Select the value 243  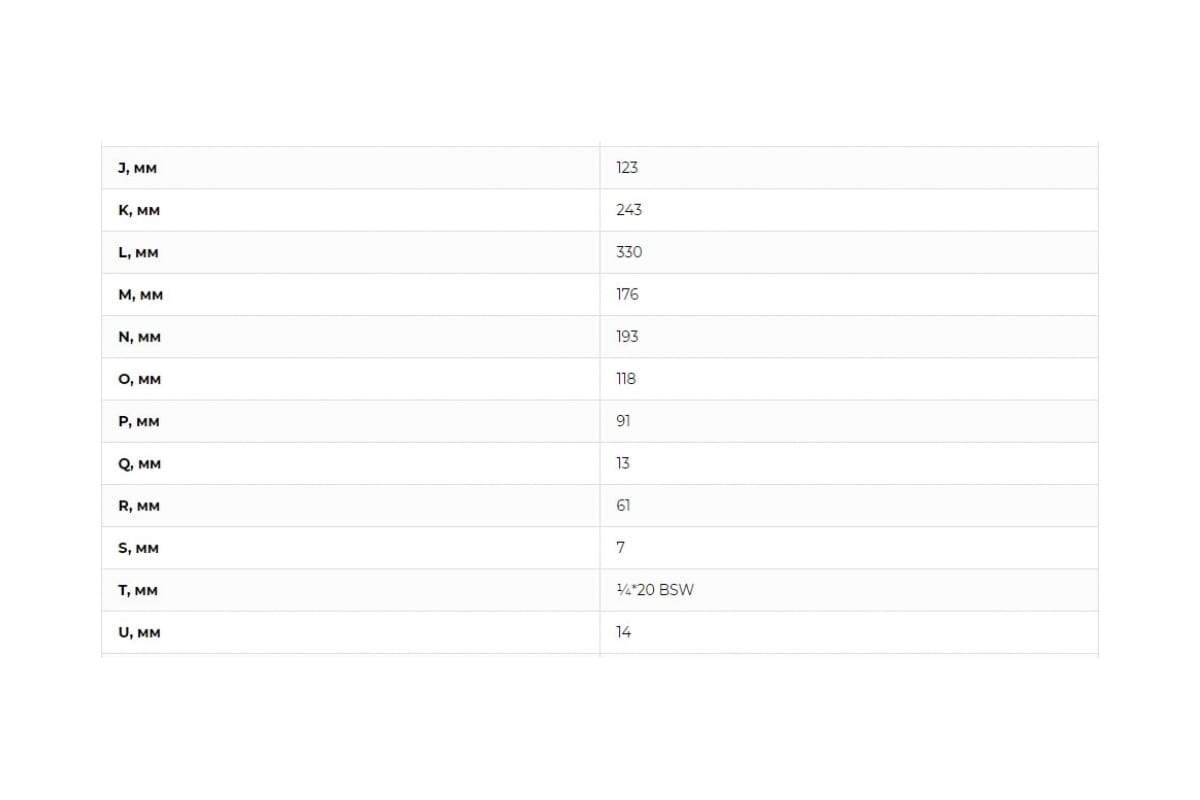coord(629,210)
